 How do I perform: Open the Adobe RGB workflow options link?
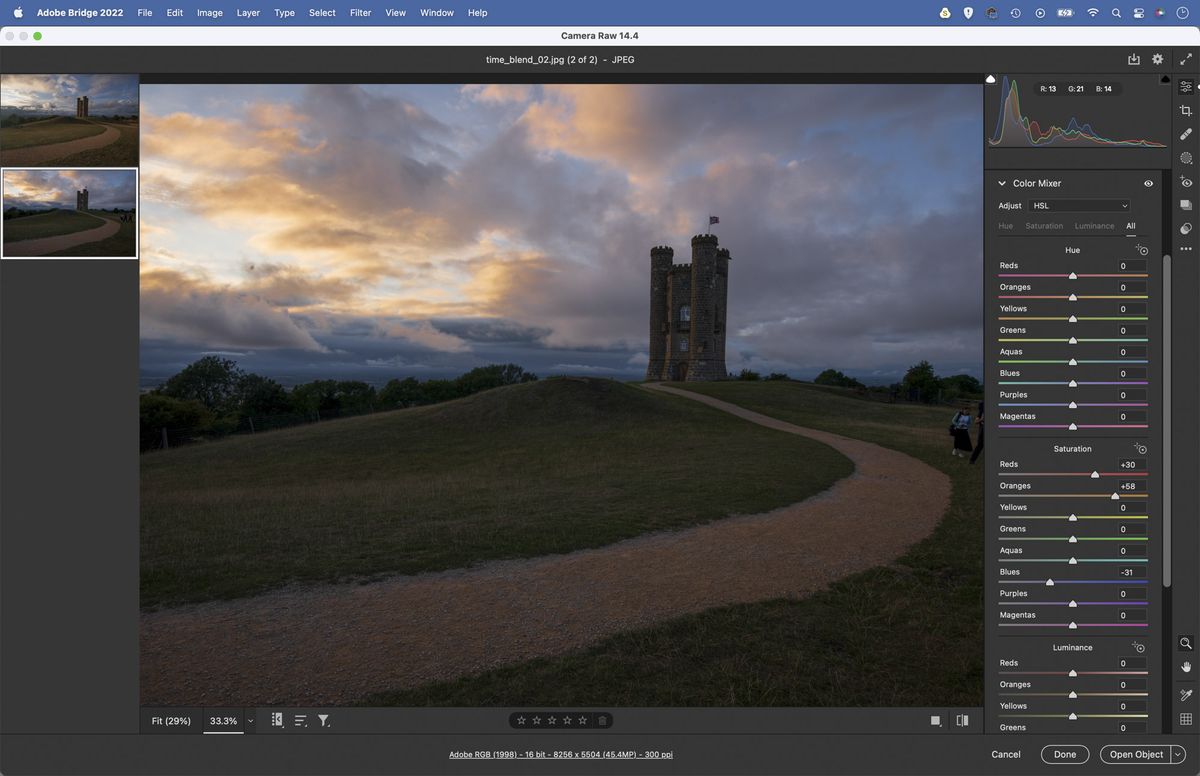pyautogui.click(x=560, y=754)
